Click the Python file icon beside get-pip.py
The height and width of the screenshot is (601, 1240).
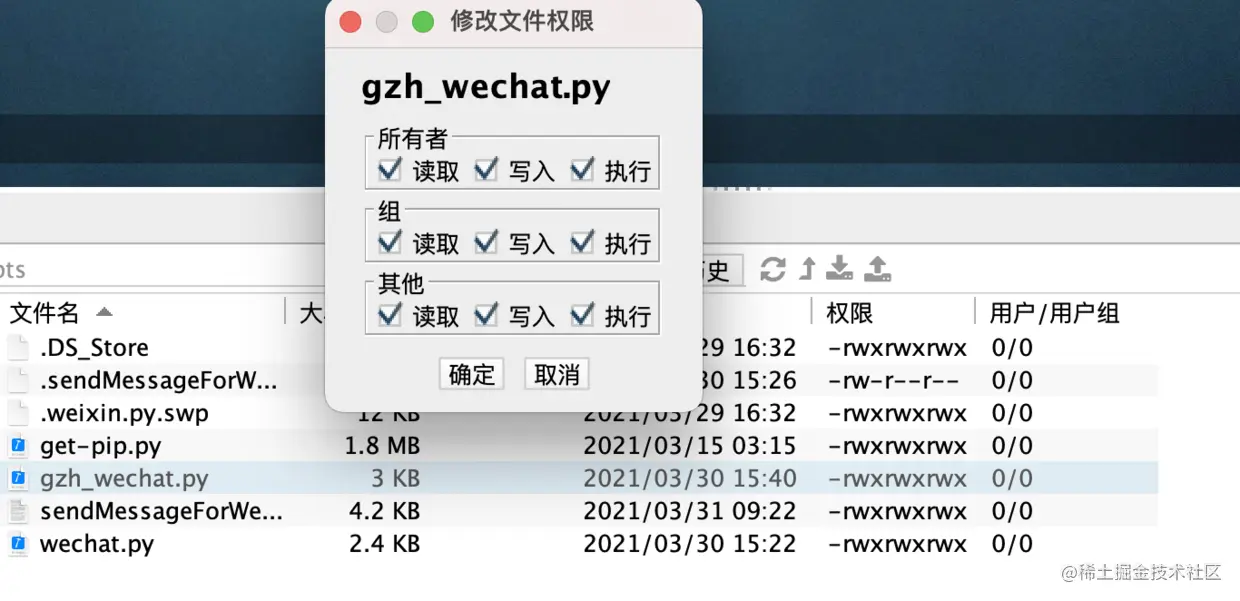(x=19, y=445)
